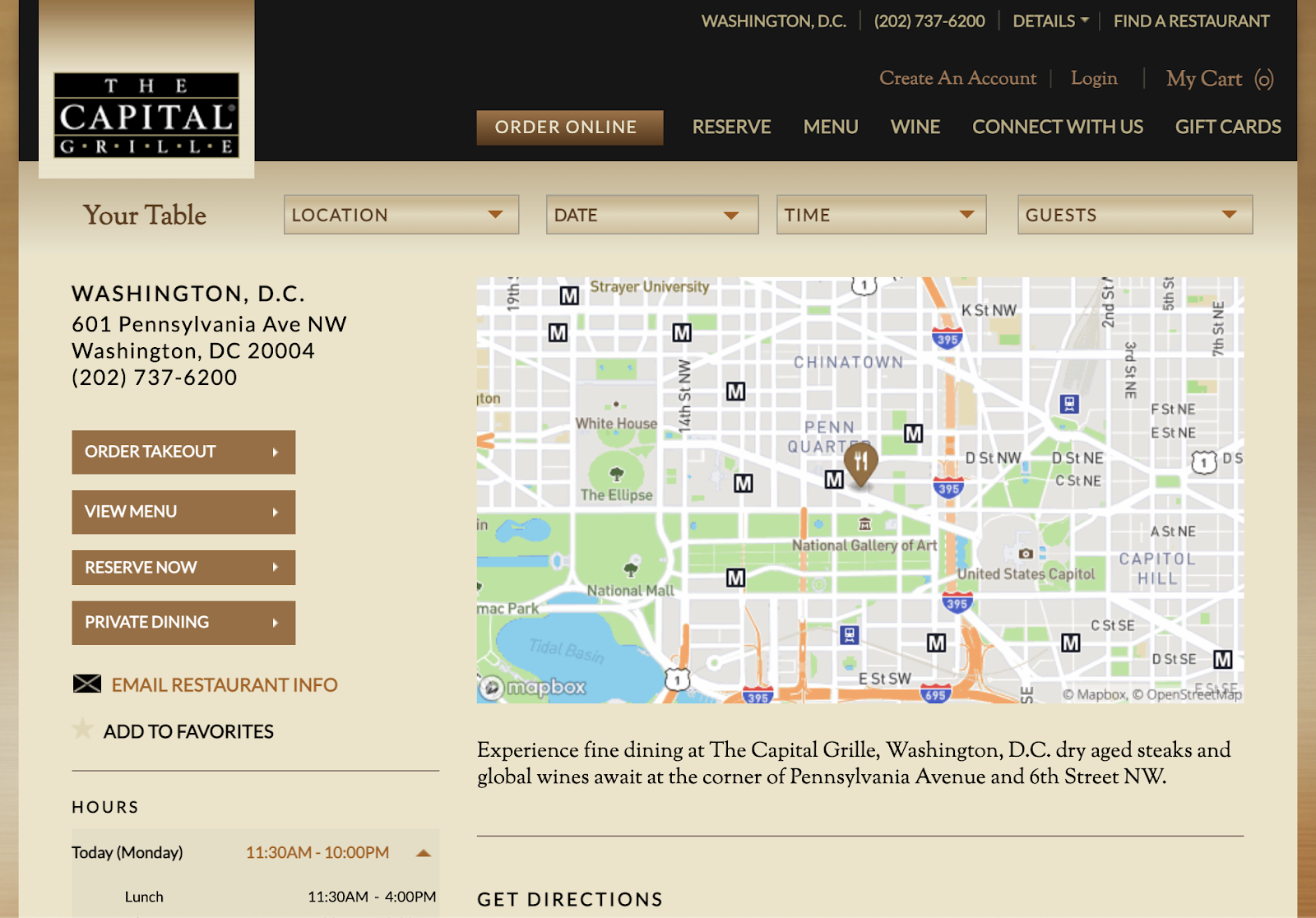Click the Create An Account link
The height and width of the screenshot is (918, 1316).
[957, 78]
